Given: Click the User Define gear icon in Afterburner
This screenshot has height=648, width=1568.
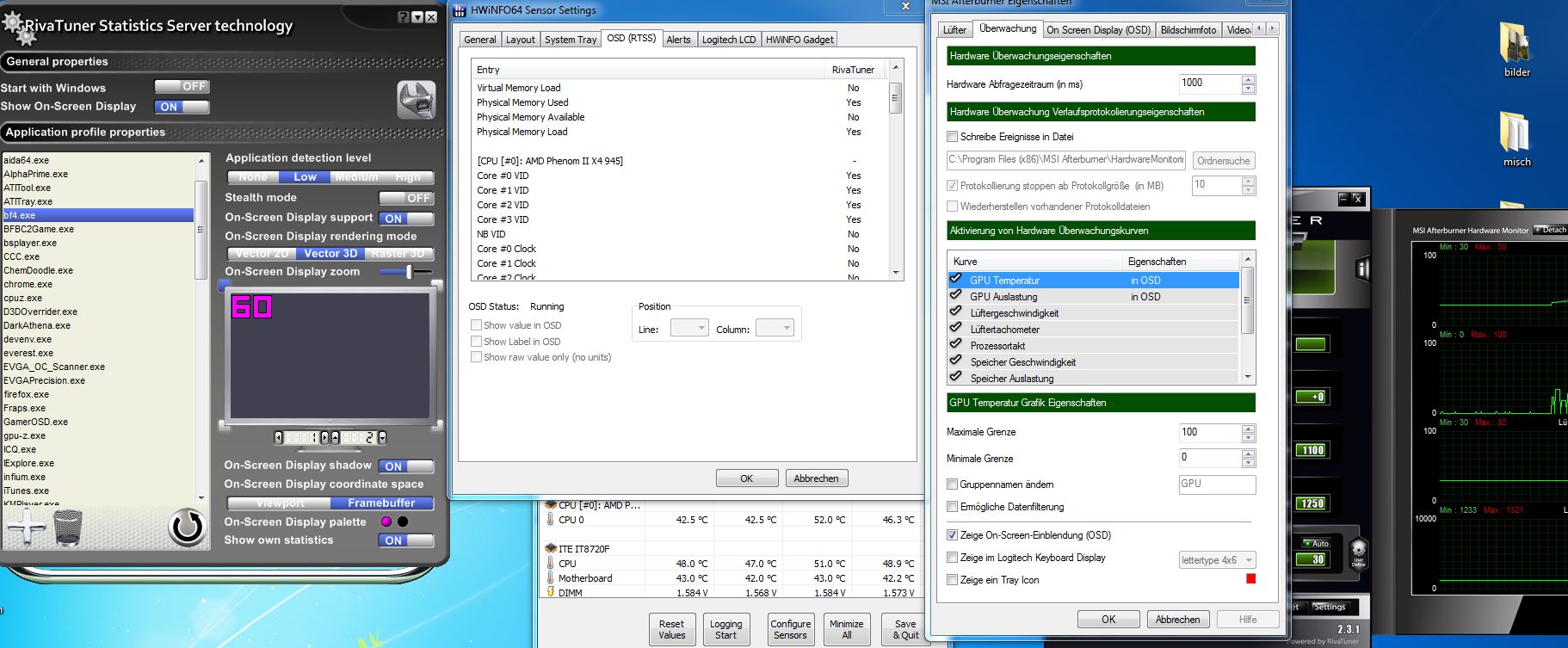Looking at the screenshot, I should point(1358,552).
